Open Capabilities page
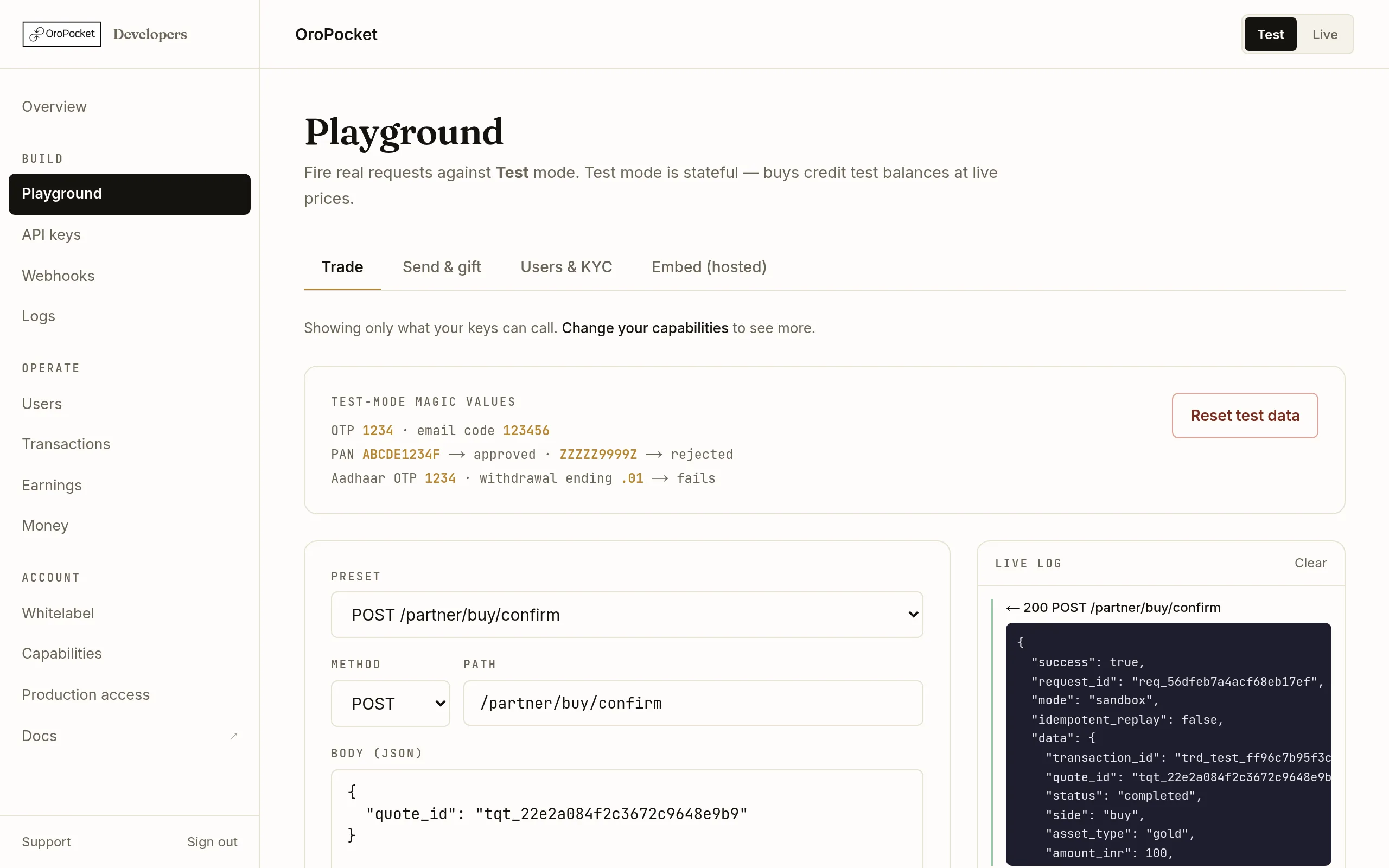This screenshot has height=868, width=1389. point(129,653)
